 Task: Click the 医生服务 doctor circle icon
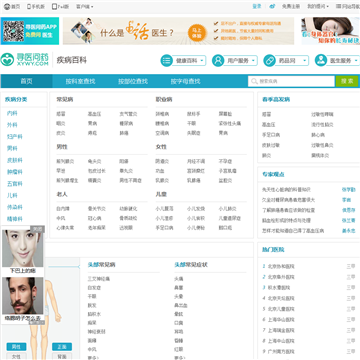click(321, 60)
